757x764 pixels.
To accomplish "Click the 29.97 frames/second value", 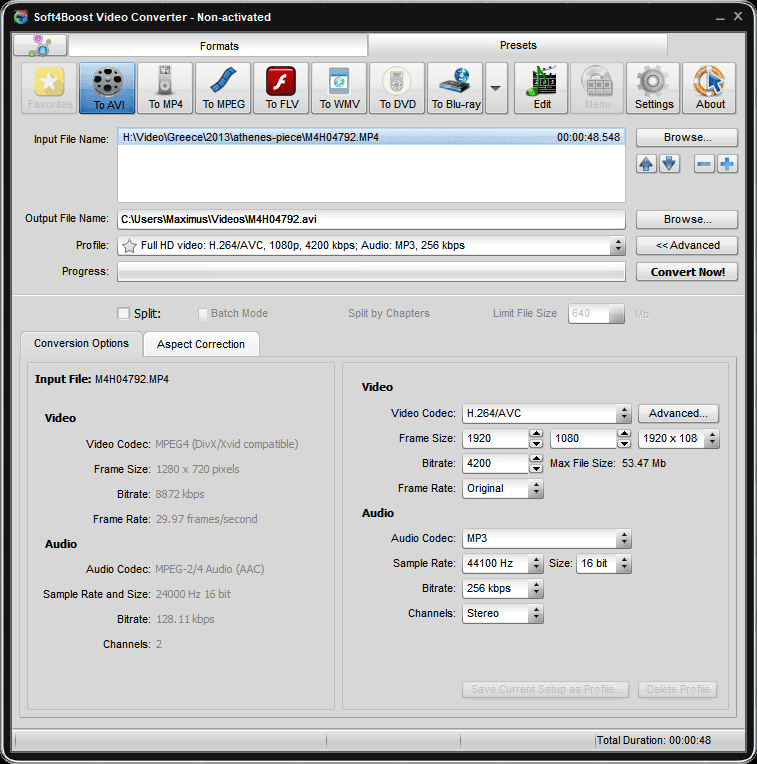I will [207, 519].
